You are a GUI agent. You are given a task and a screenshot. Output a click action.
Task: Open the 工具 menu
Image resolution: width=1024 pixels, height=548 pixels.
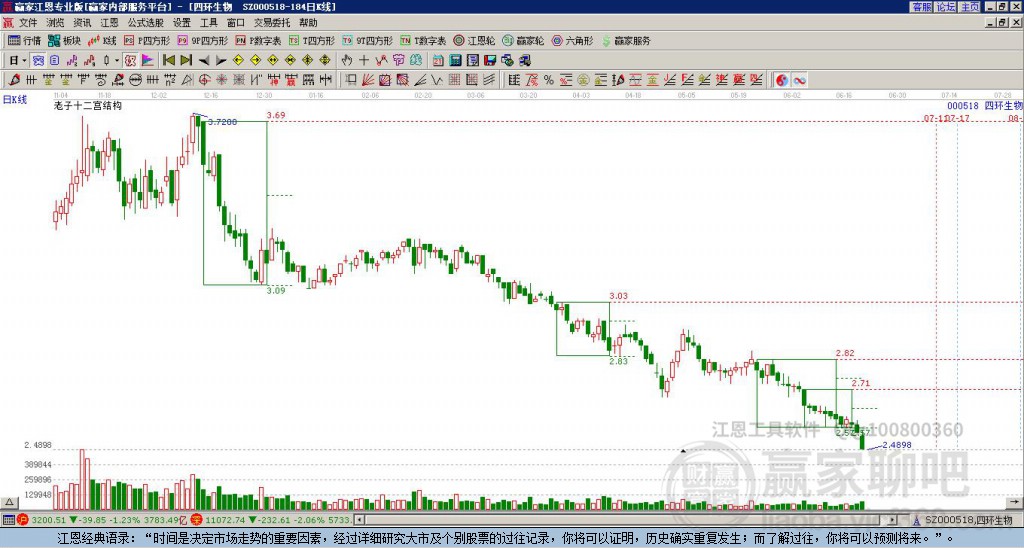[209, 23]
